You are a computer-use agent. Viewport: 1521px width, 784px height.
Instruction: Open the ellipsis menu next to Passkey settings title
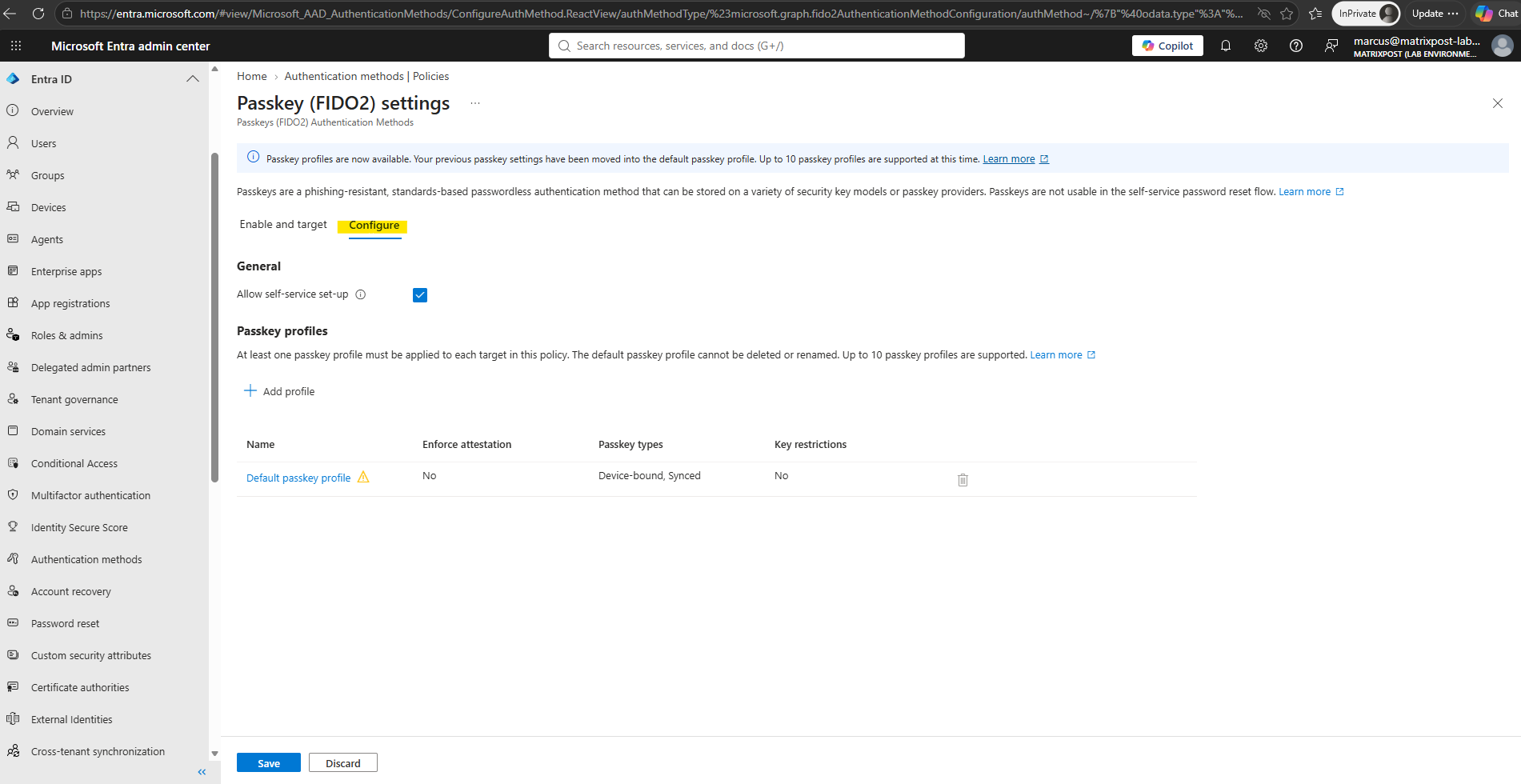(x=475, y=103)
